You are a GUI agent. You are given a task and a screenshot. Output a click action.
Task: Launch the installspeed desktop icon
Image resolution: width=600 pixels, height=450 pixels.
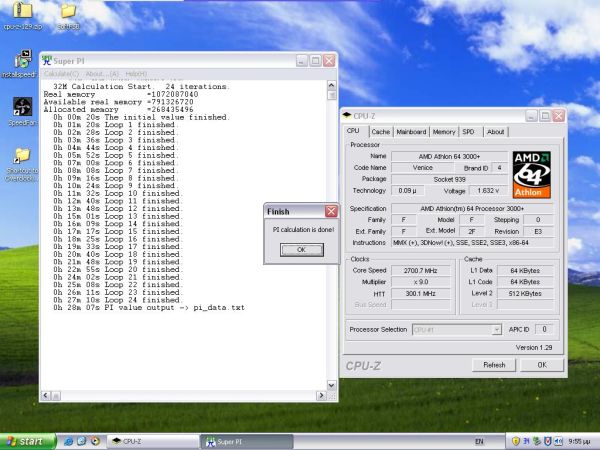(x=22, y=59)
